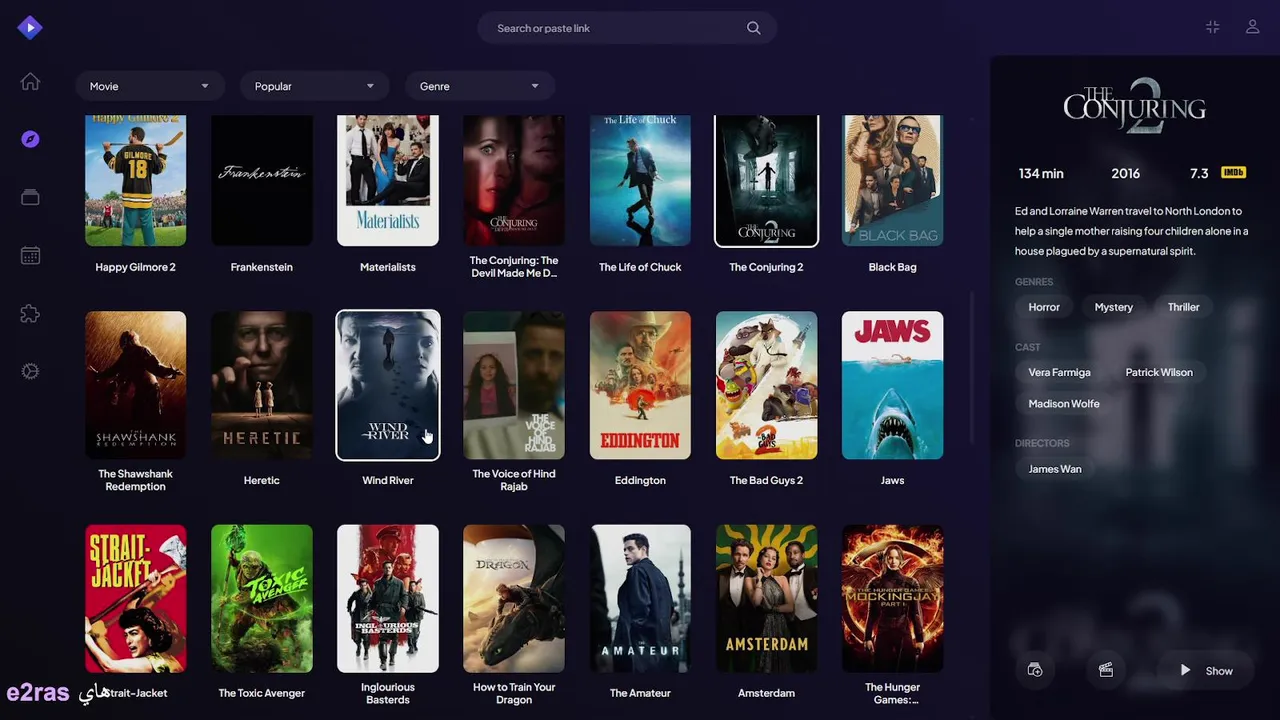Select the Heretic poster
The width and height of the screenshot is (1280, 720).
(262, 385)
